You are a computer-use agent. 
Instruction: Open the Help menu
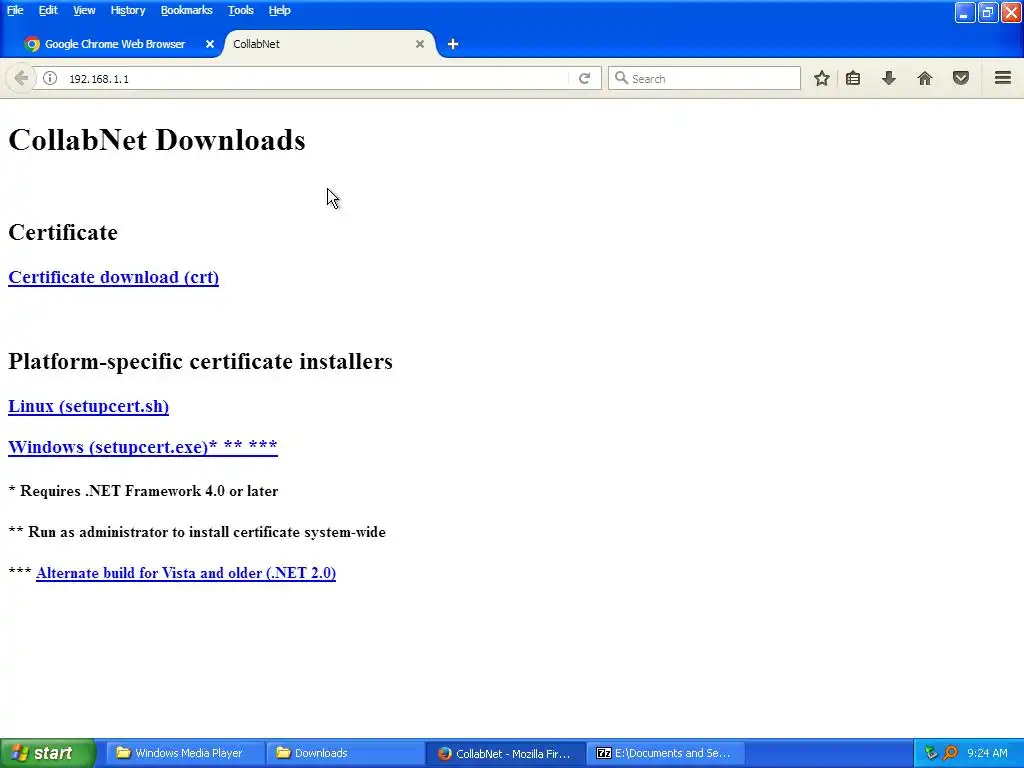point(279,10)
